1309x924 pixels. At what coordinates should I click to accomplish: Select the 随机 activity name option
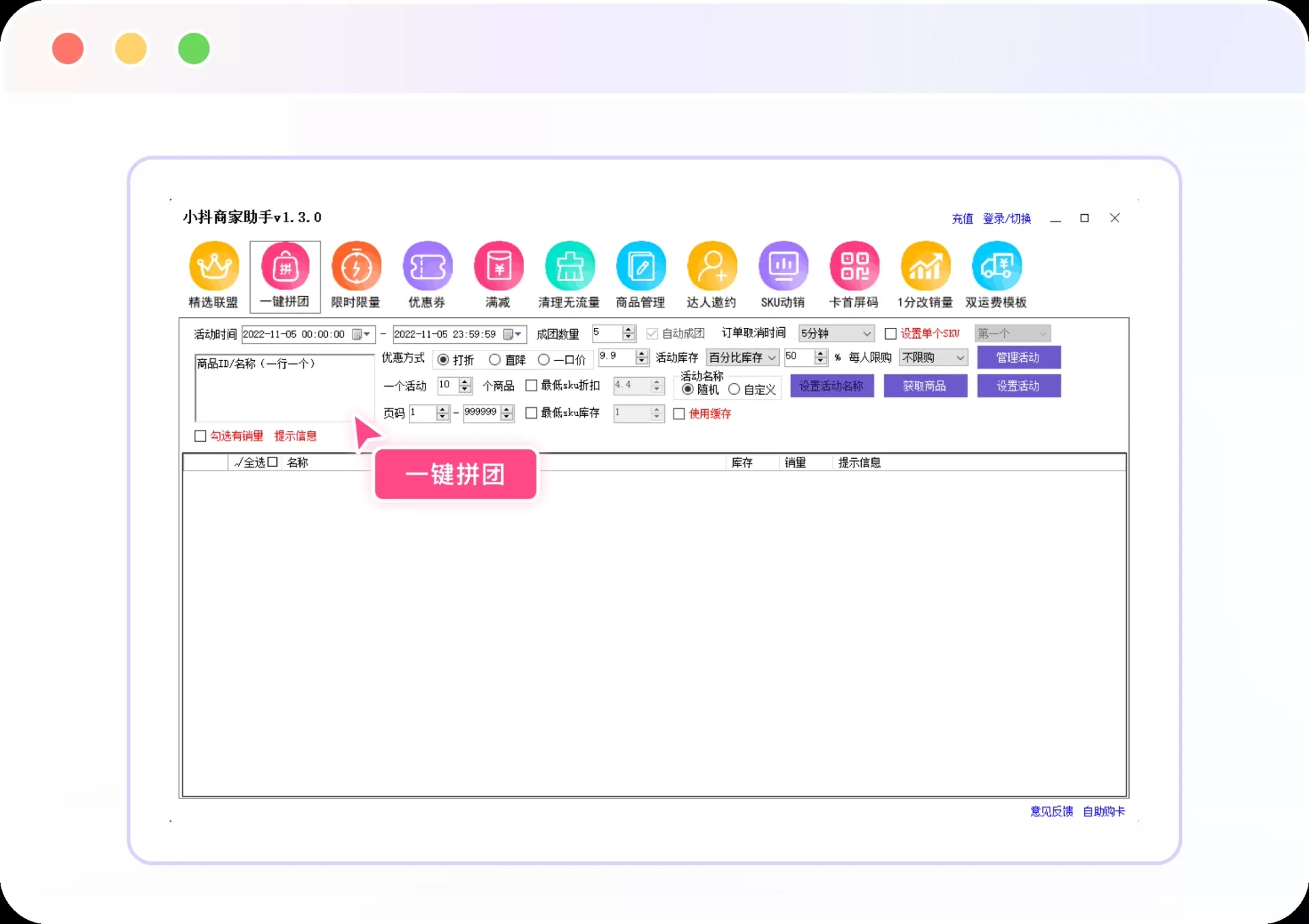(x=688, y=389)
